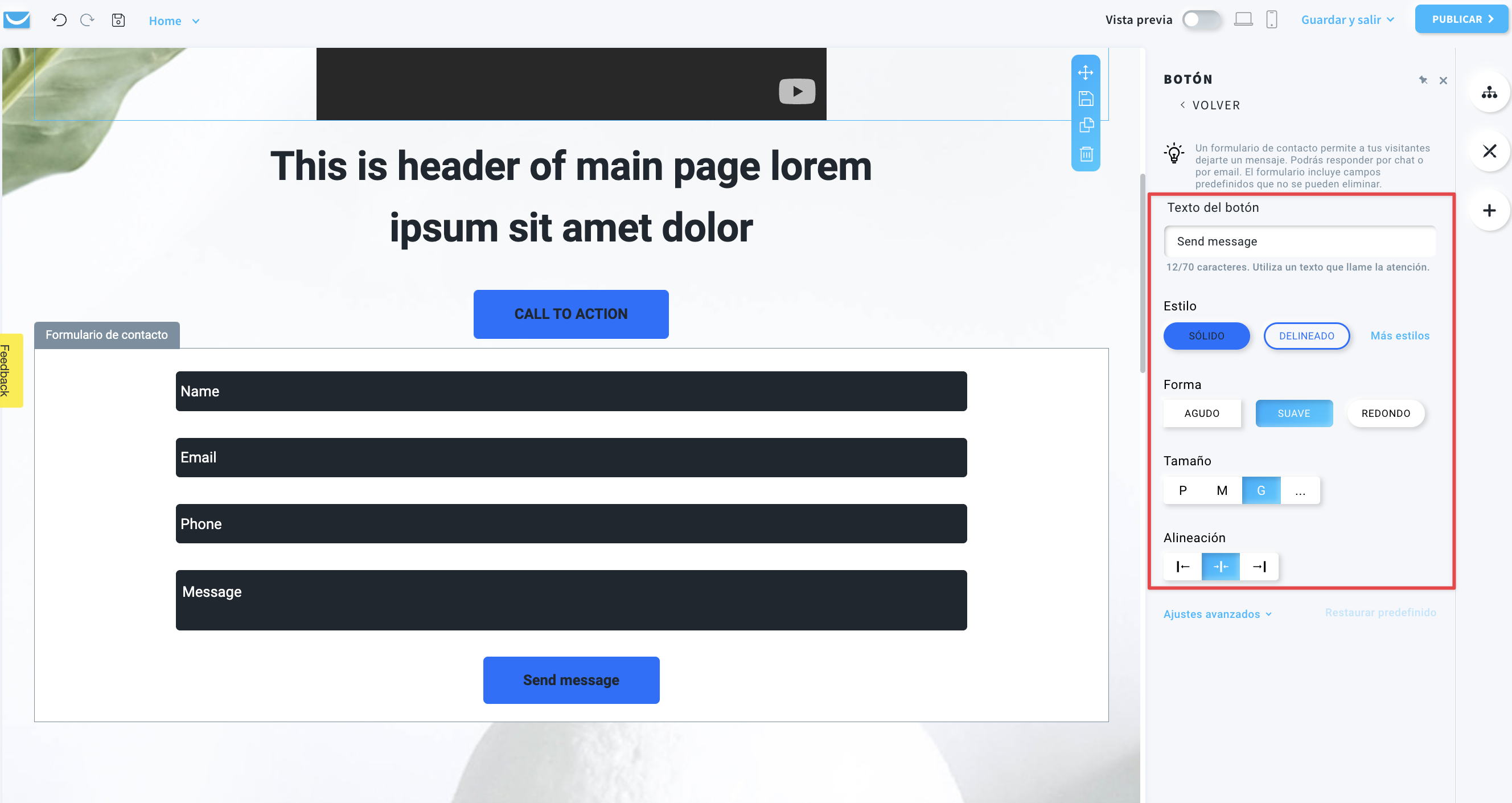1512x803 pixels.
Task: Click the close panel X icon
Action: coord(1443,80)
